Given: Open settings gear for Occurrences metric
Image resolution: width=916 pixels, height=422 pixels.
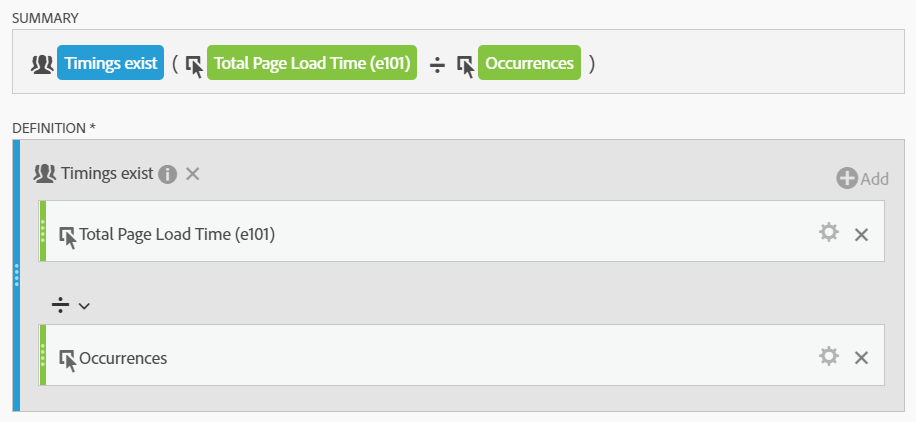Looking at the screenshot, I should pyautogui.click(x=828, y=356).
